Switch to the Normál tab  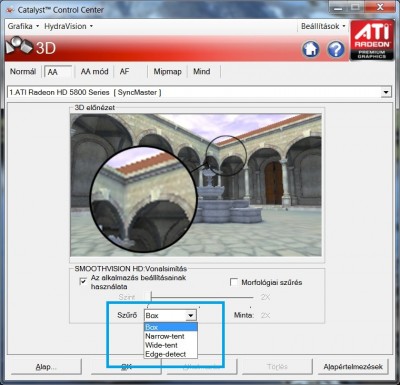[x=23, y=71]
